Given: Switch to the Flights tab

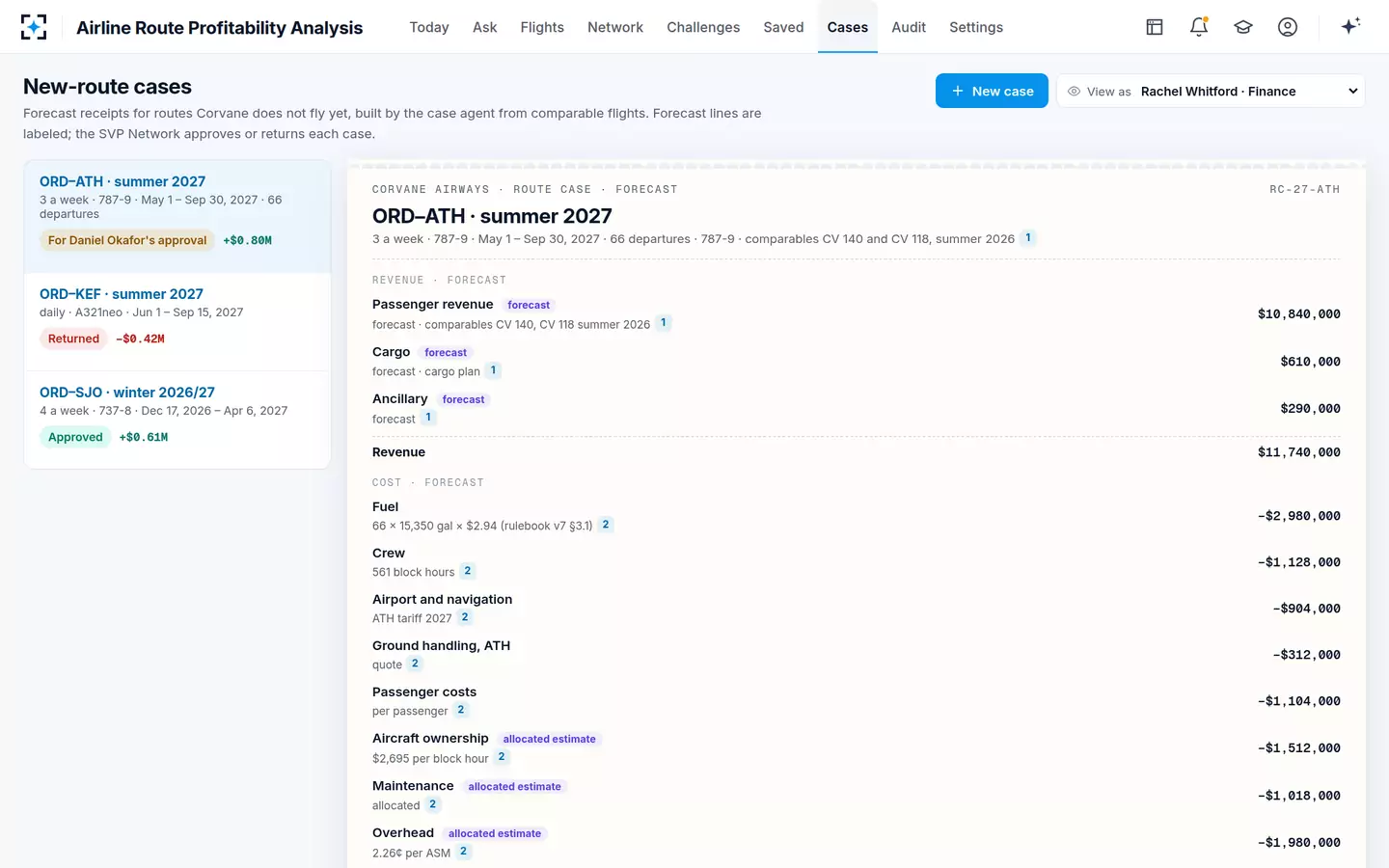Looking at the screenshot, I should (x=542, y=27).
